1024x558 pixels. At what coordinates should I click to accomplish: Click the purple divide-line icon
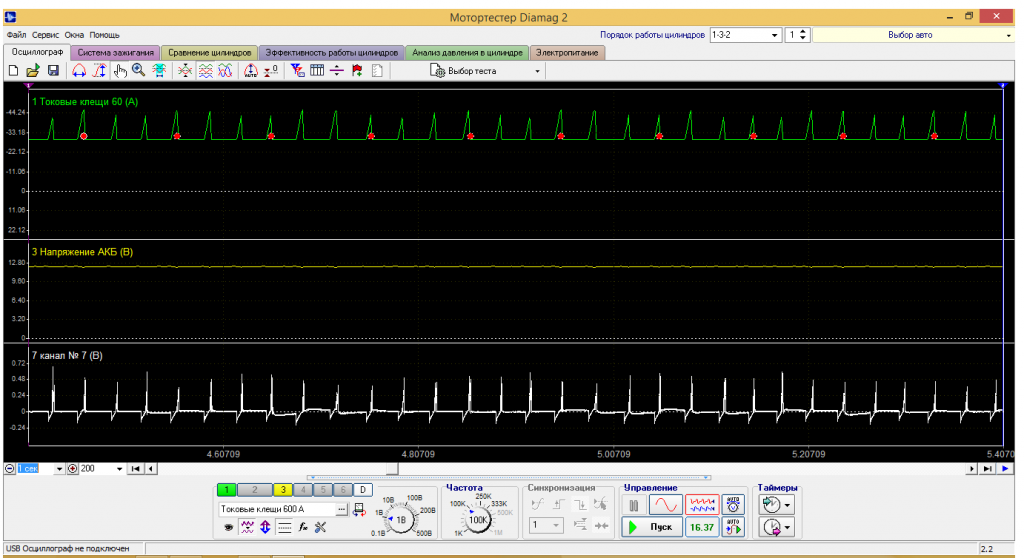click(x=337, y=71)
